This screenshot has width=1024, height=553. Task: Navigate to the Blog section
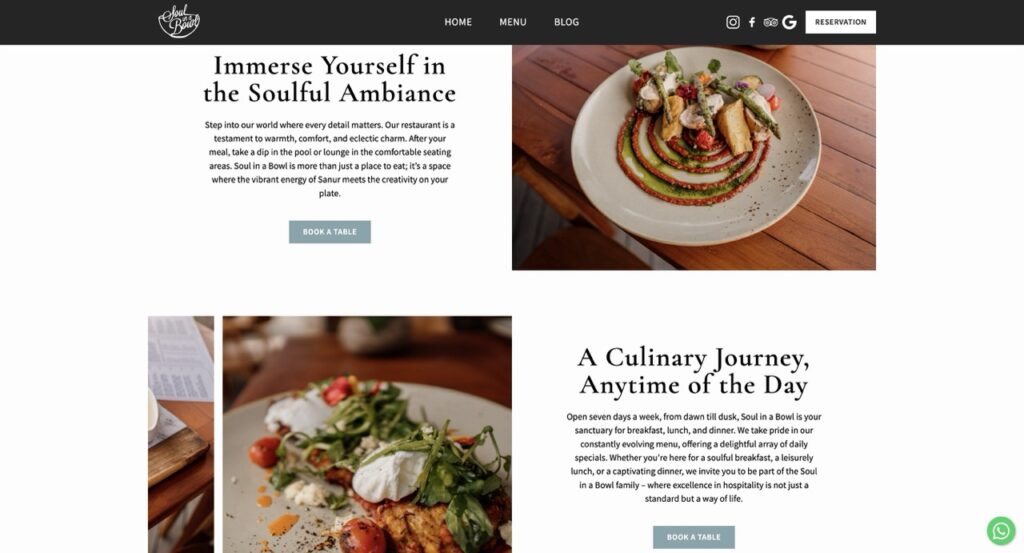coord(566,22)
